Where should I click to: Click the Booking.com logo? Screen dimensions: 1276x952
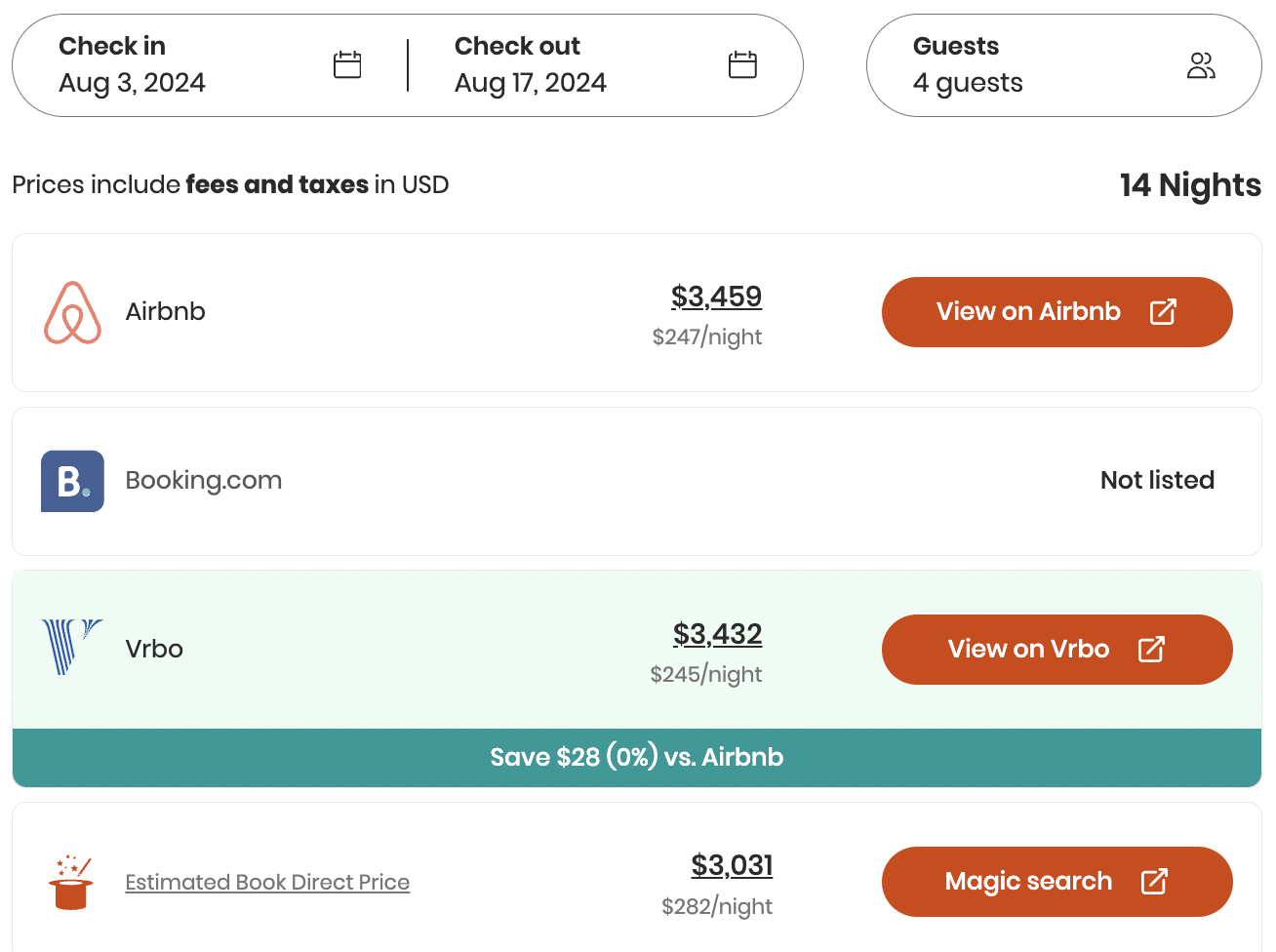(72, 480)
